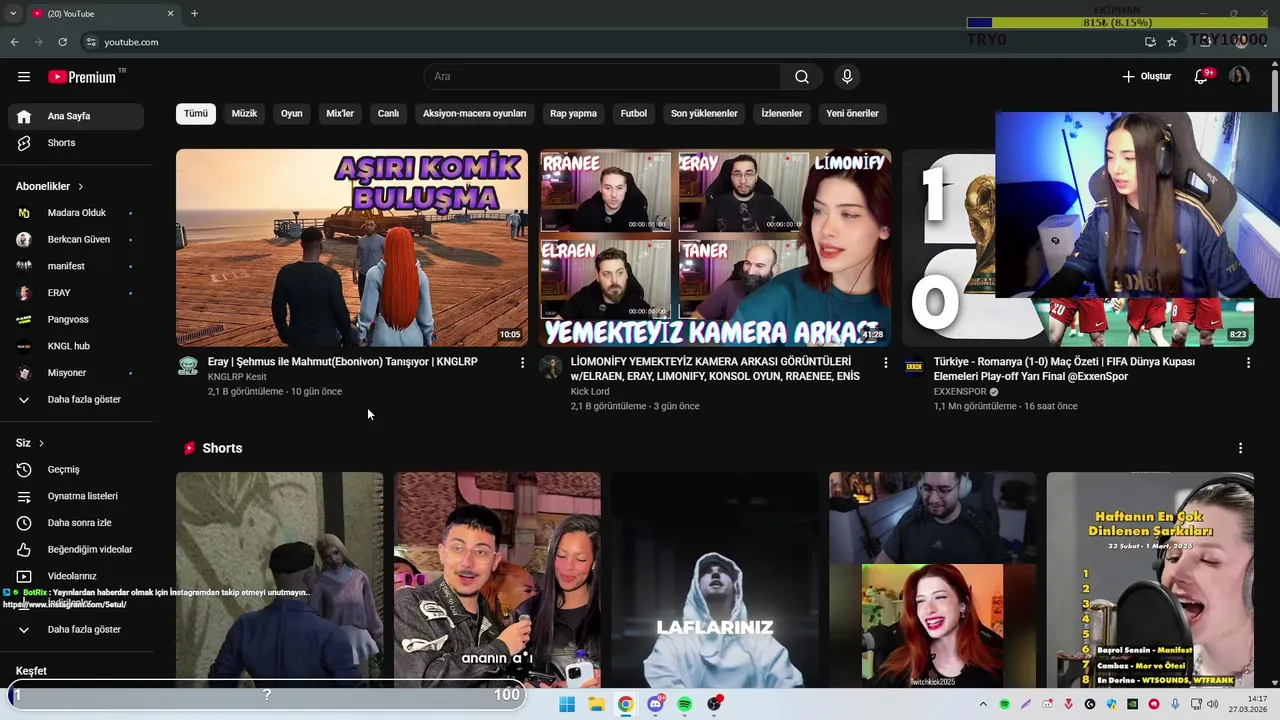
Task: Open KNGL hub channel subscription
Action: pos(76,346)
